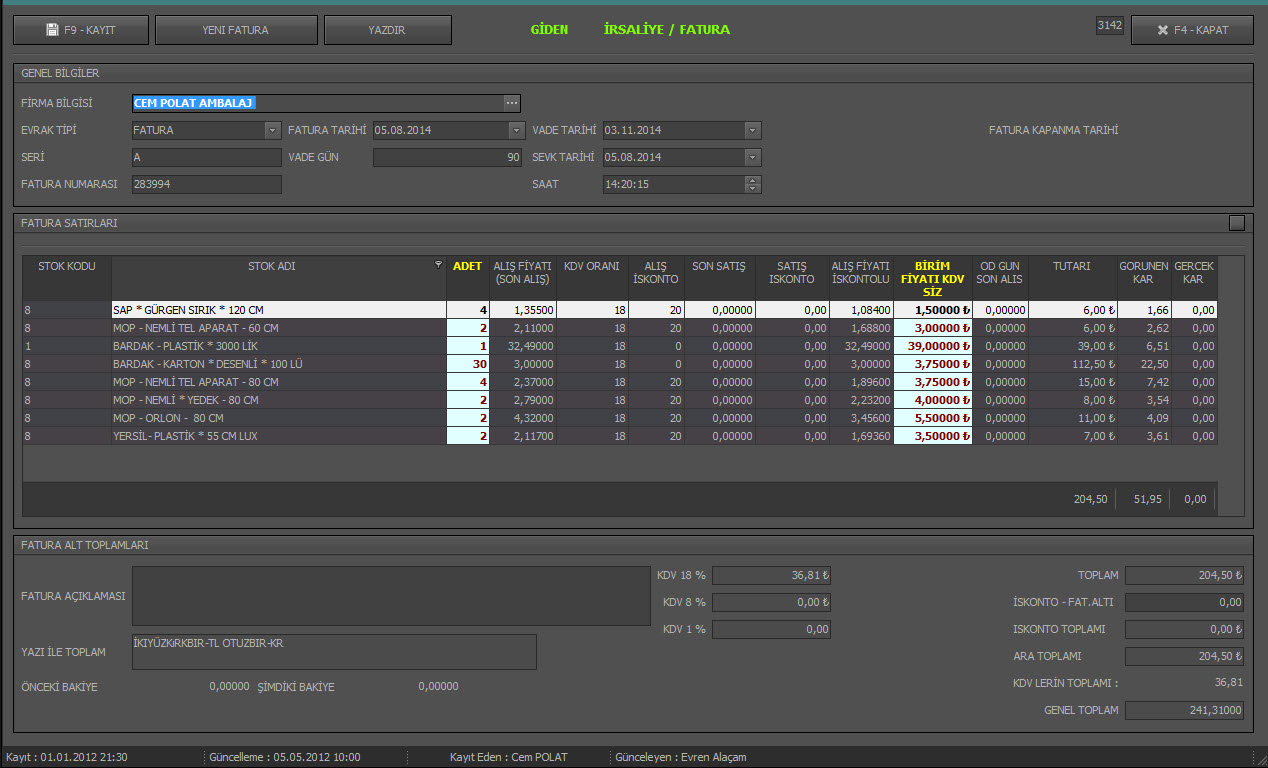
Task: Toggle the checkbox in FATURA SATIRLARI header
Action: point(1237,223)
